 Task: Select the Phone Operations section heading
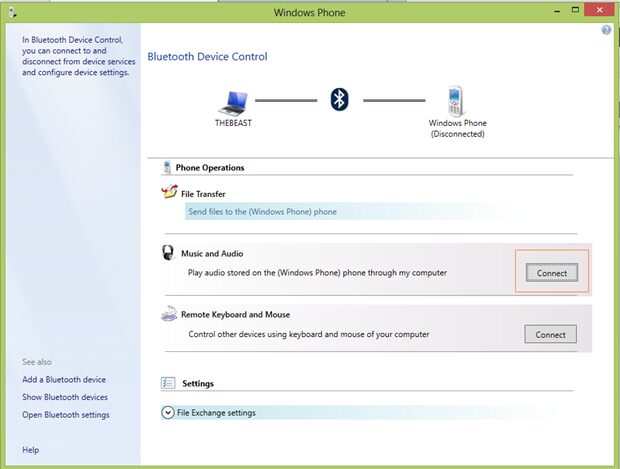(210, 168)
